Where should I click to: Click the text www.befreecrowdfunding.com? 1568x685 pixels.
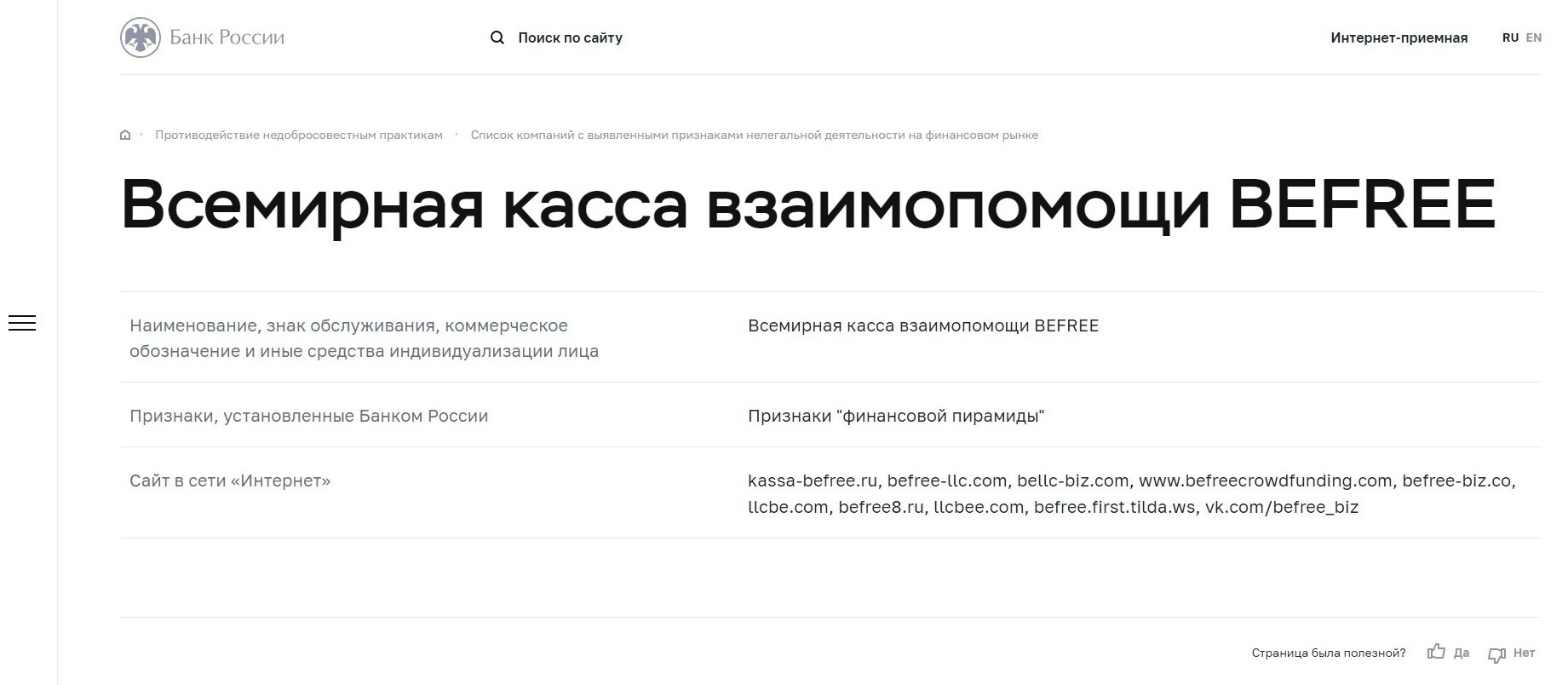pyautogui.click(x=1265, y=481)
